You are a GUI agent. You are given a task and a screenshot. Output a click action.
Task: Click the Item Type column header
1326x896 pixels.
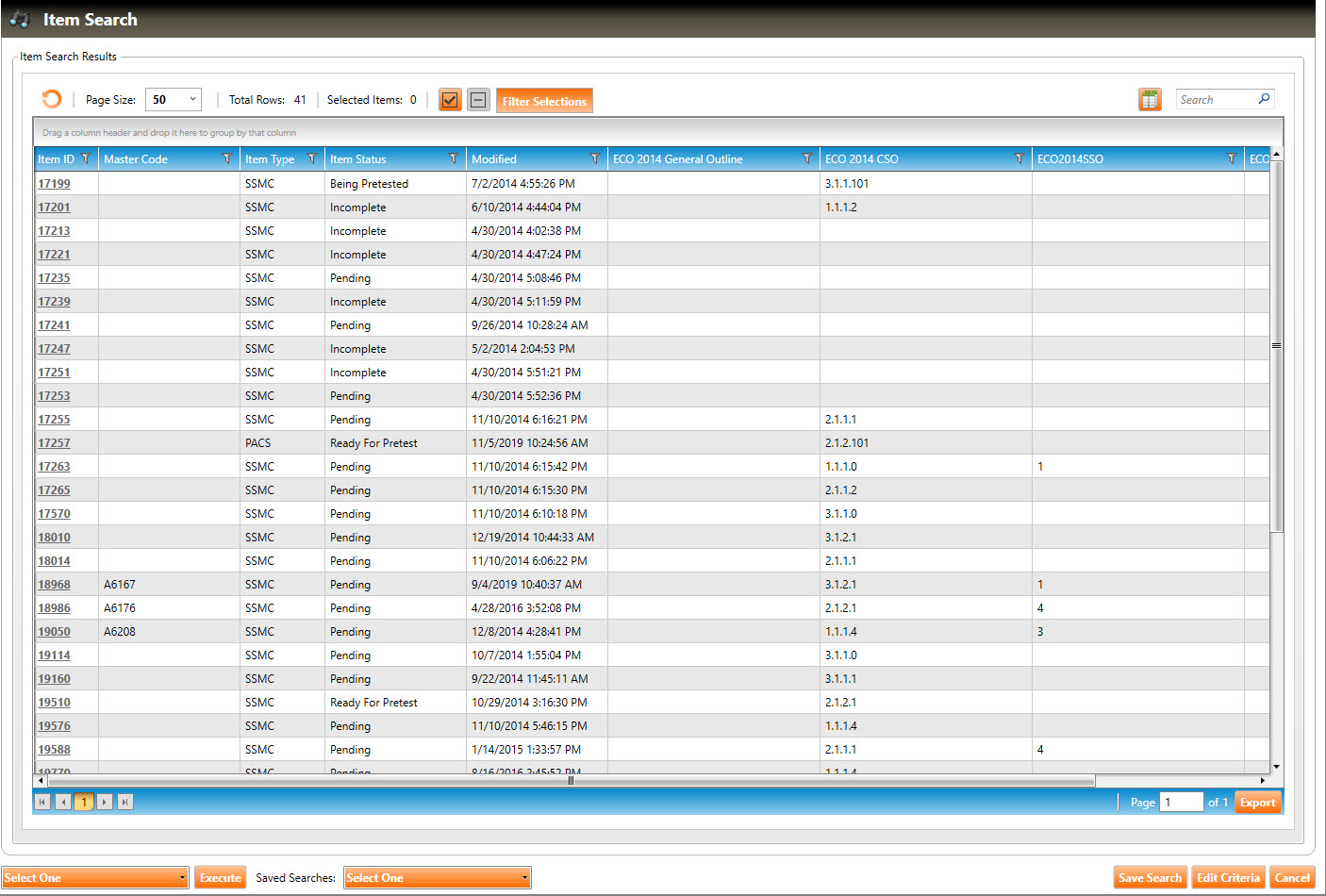click(x=270, y=159)
